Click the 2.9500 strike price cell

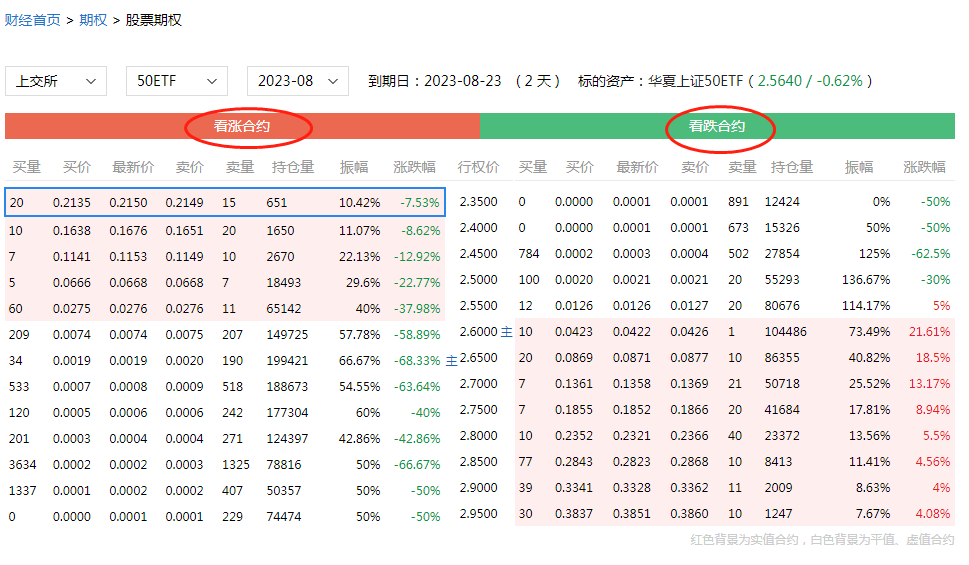478,514
